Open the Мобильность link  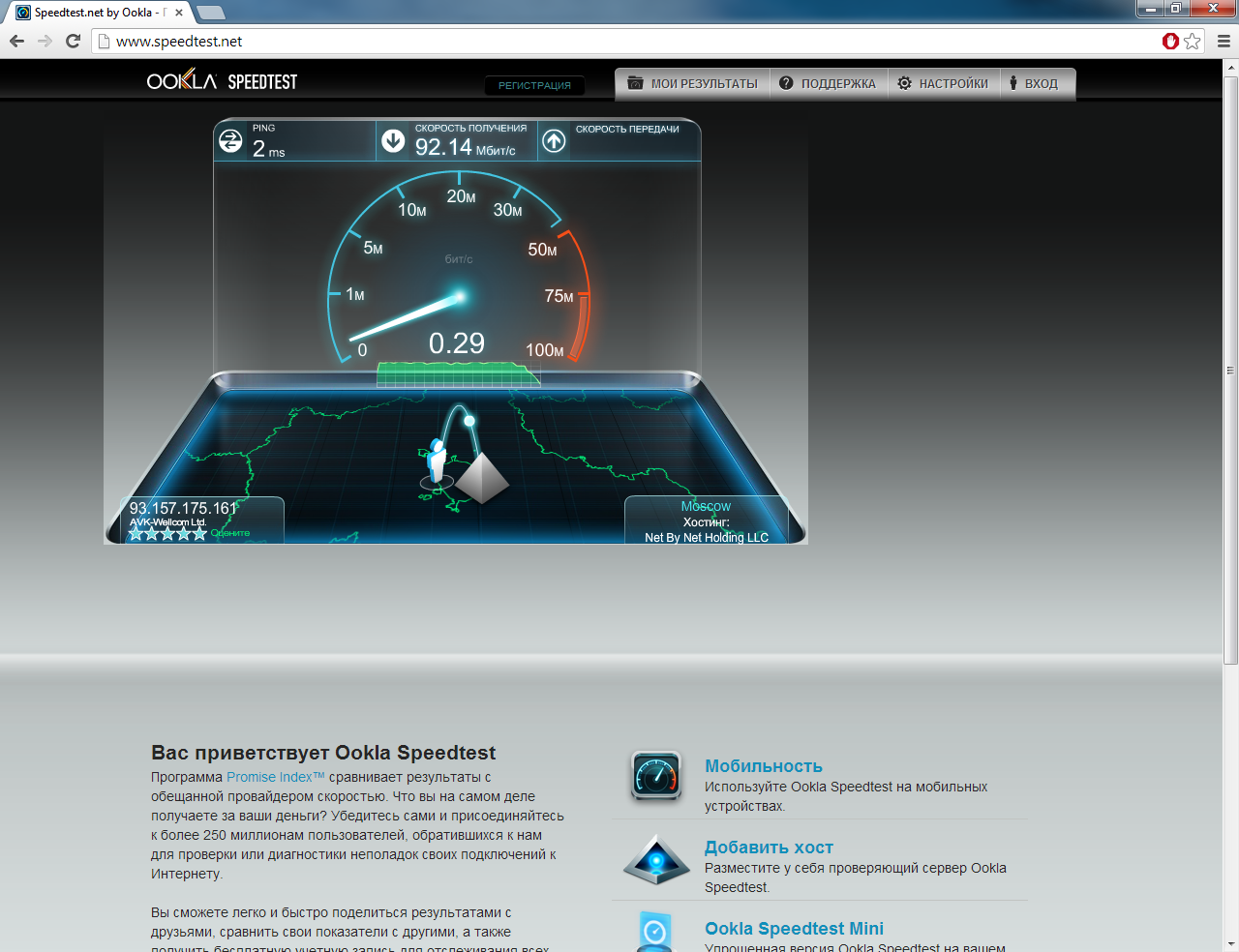pyautogui.click(x=764, y=766)
